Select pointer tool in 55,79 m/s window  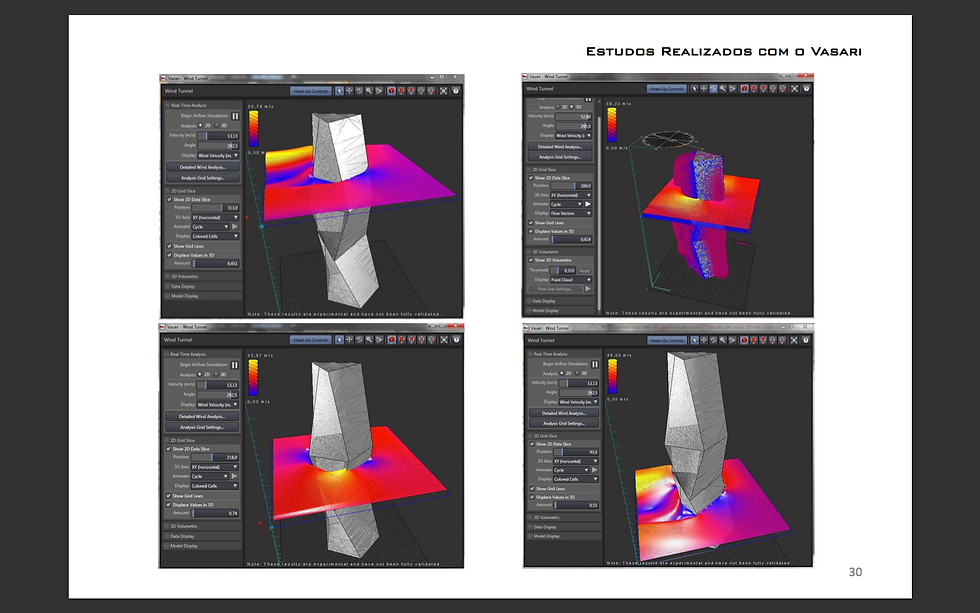point(339,91)
